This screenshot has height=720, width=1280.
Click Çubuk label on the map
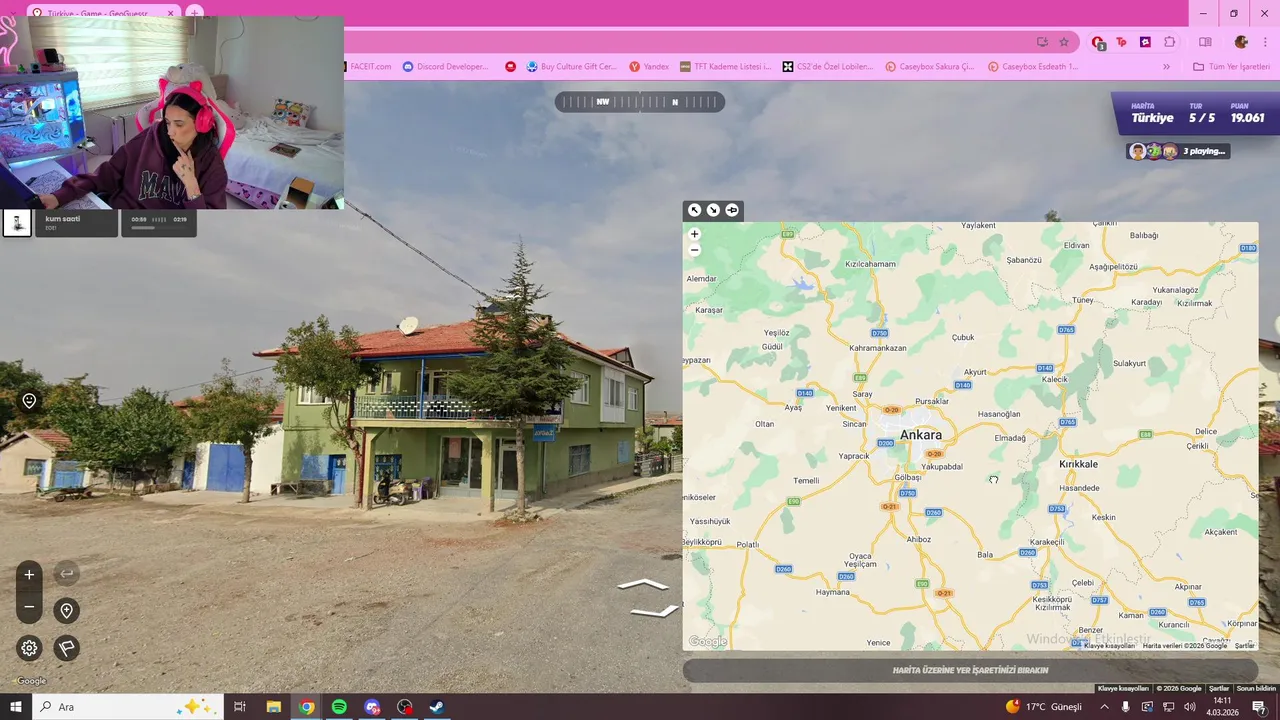tap(963, 338)
